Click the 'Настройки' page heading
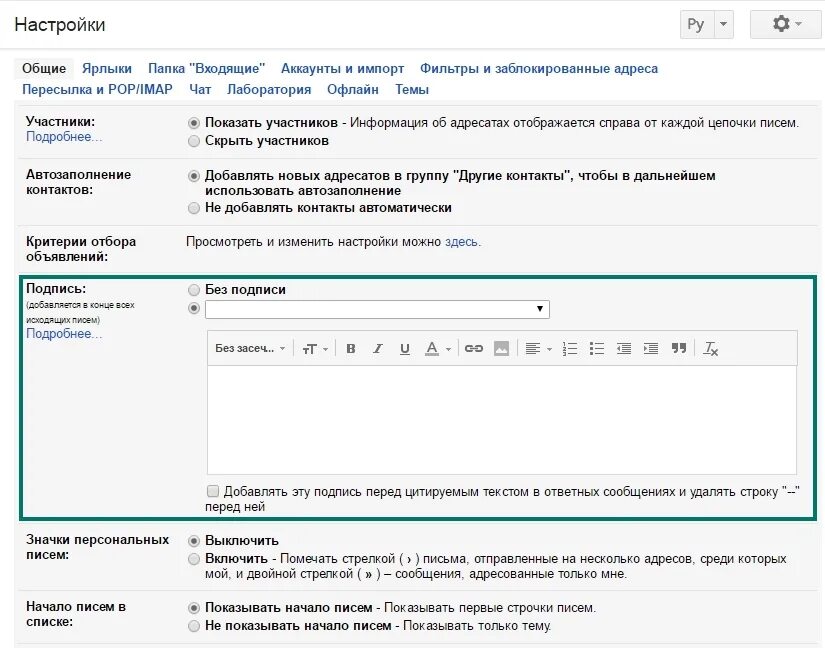Image resolution: width=825 pixels, height=648 pixels. [x=60, y=25]
